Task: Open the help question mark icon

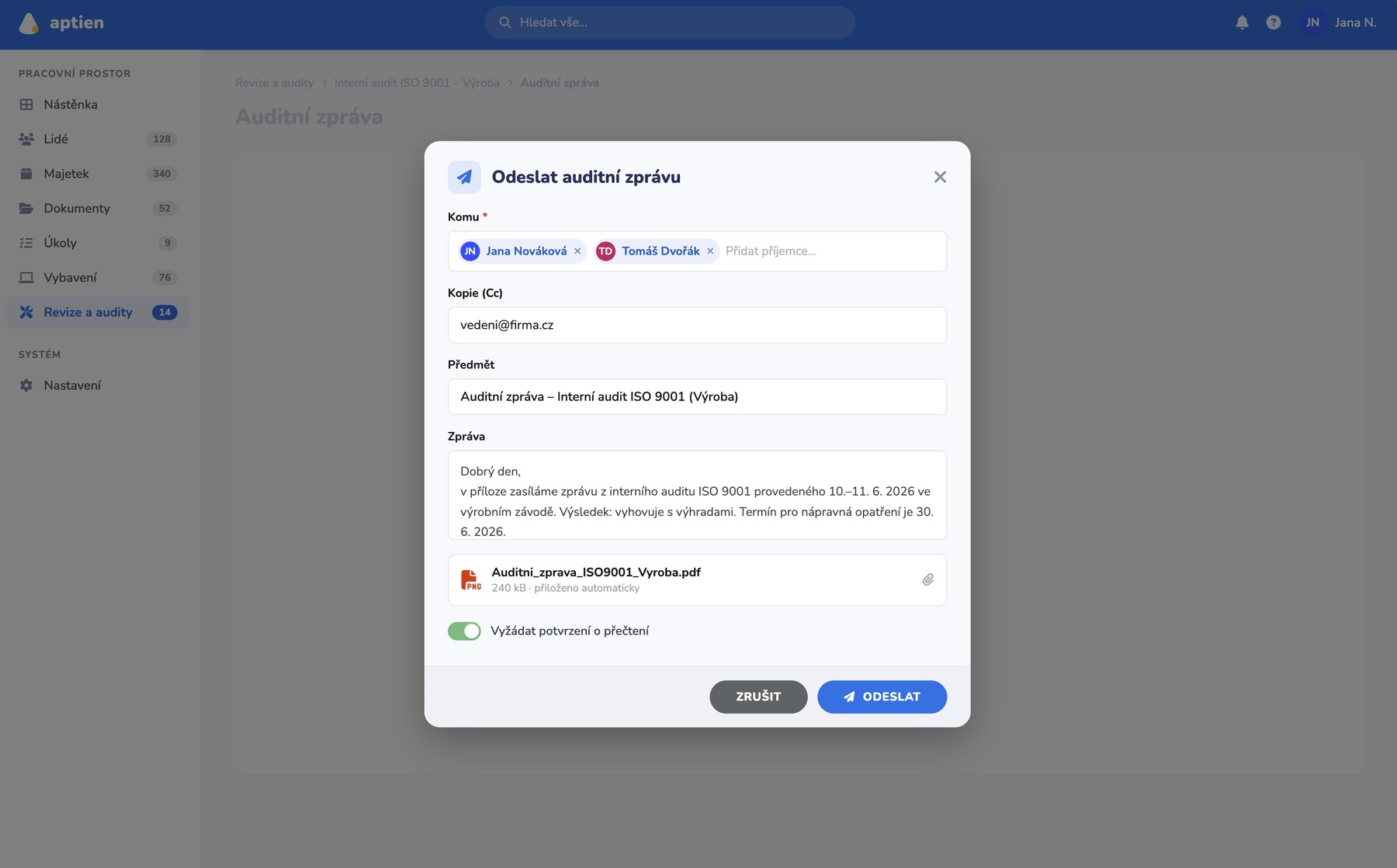Action: pyautogui.click(x=1274, y=22)
